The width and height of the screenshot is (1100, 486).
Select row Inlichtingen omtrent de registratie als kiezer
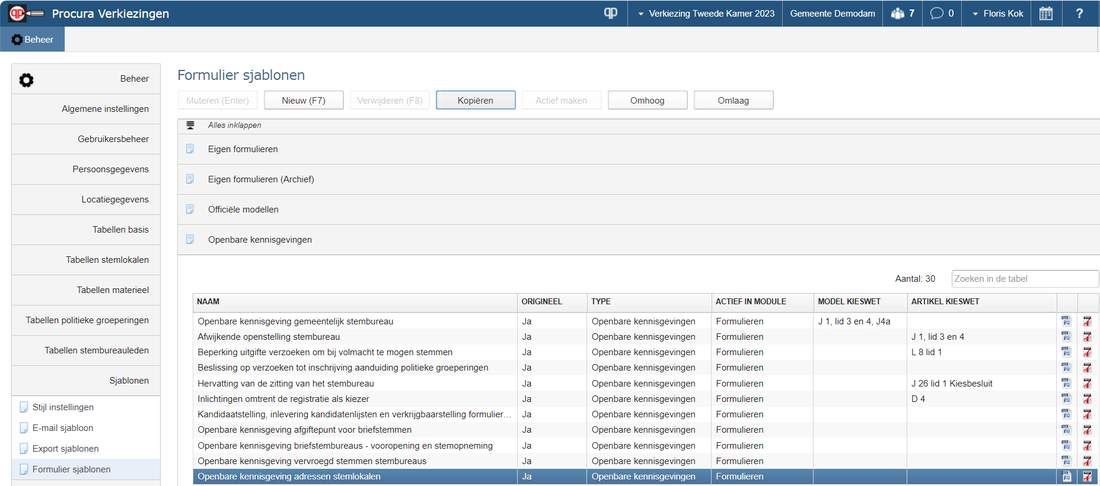tap(624, 398)
